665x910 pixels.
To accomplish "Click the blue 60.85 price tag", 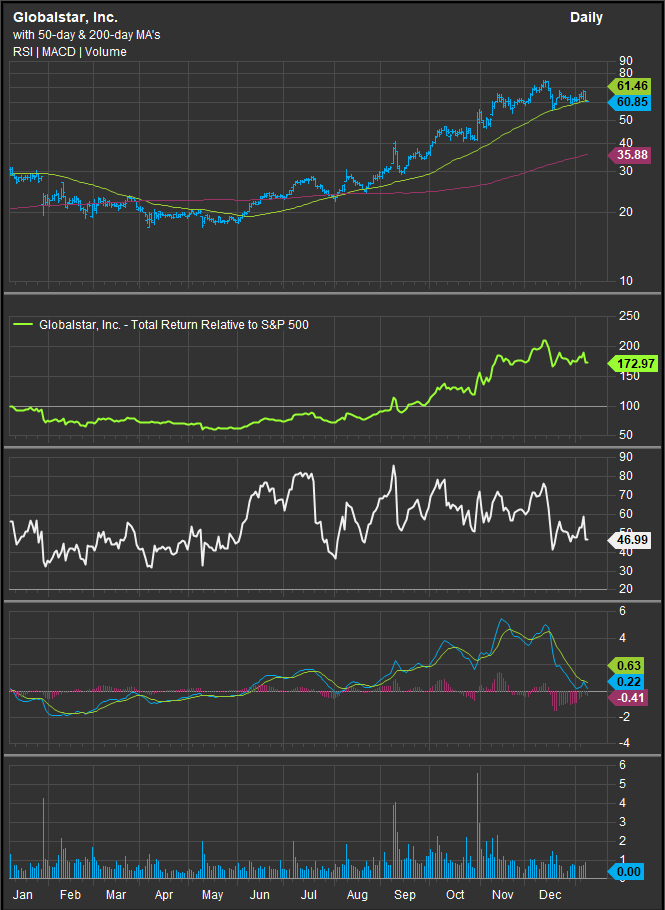I will pyautogui.click(x=632, y=102).
